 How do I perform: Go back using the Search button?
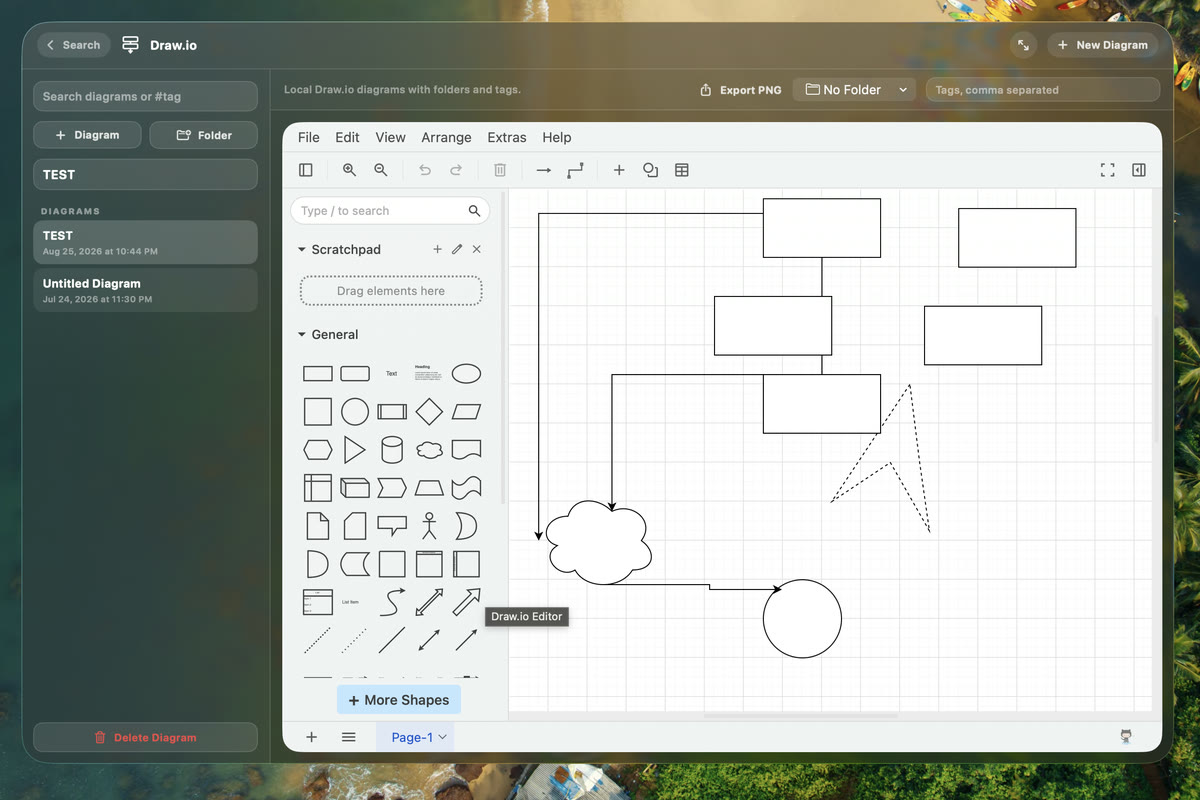[74, 45]
